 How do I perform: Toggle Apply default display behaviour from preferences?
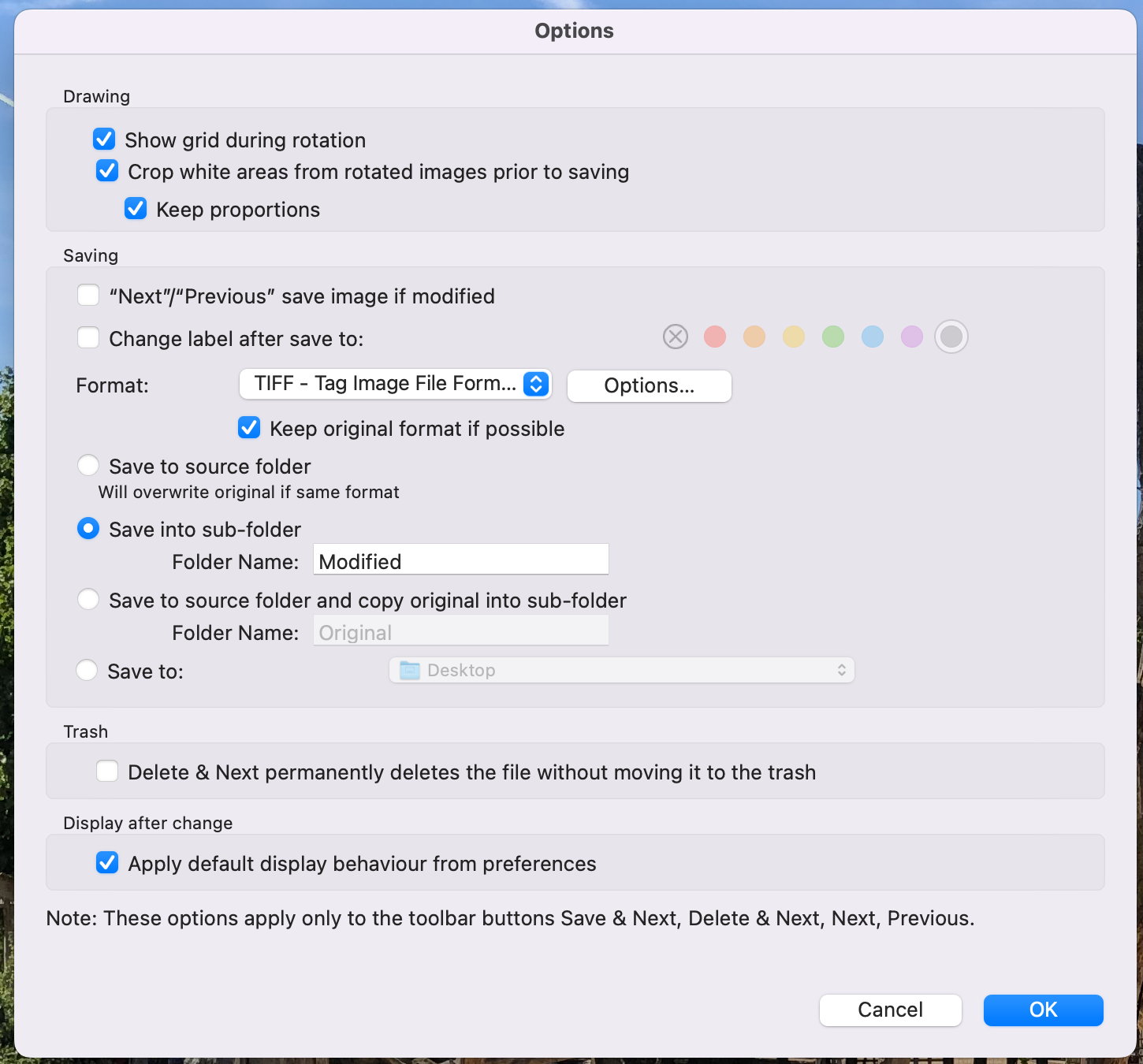click(x=107, y=863)
